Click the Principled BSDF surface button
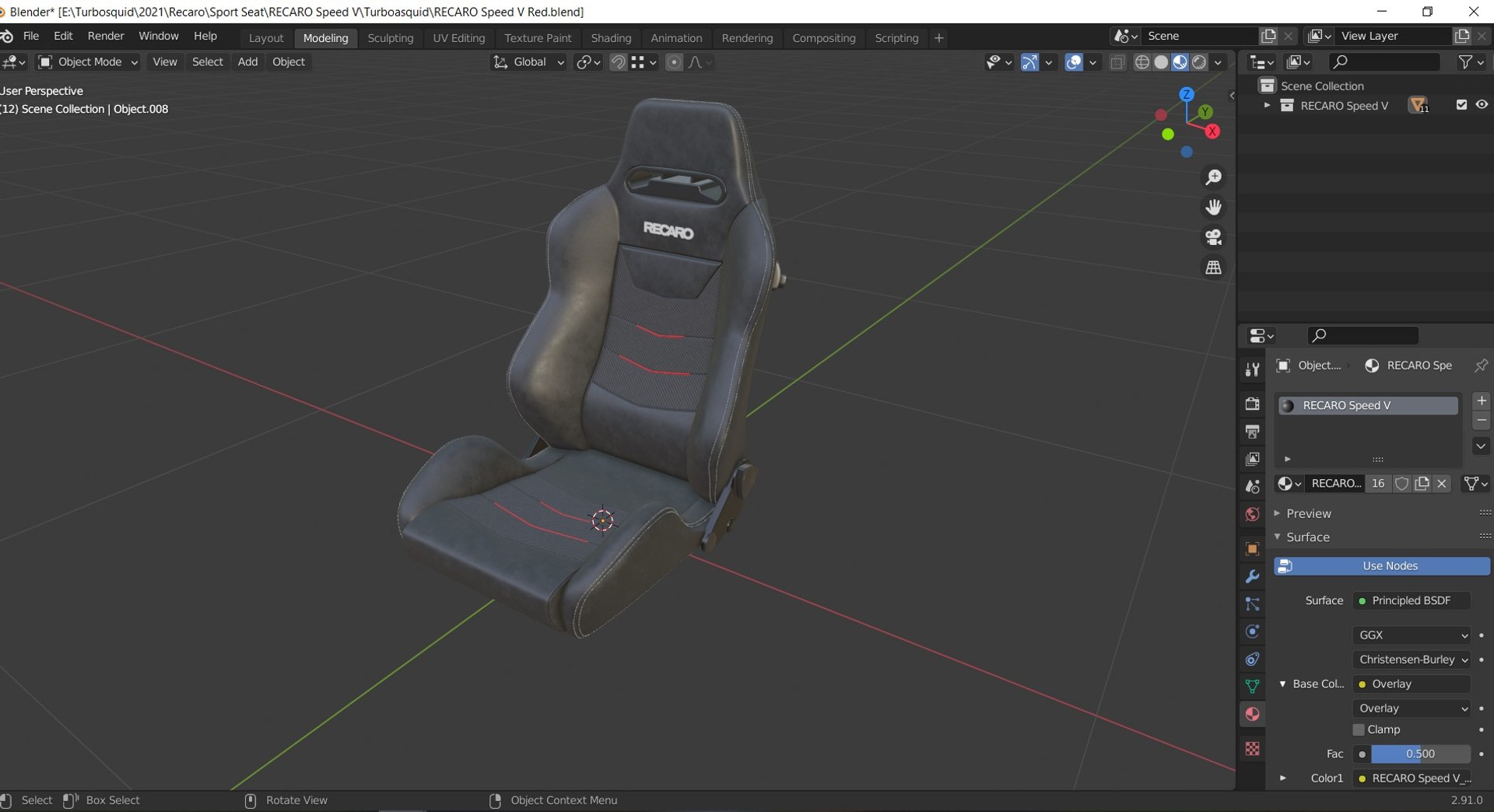Screen dimensions: 1494x812 1412,600
